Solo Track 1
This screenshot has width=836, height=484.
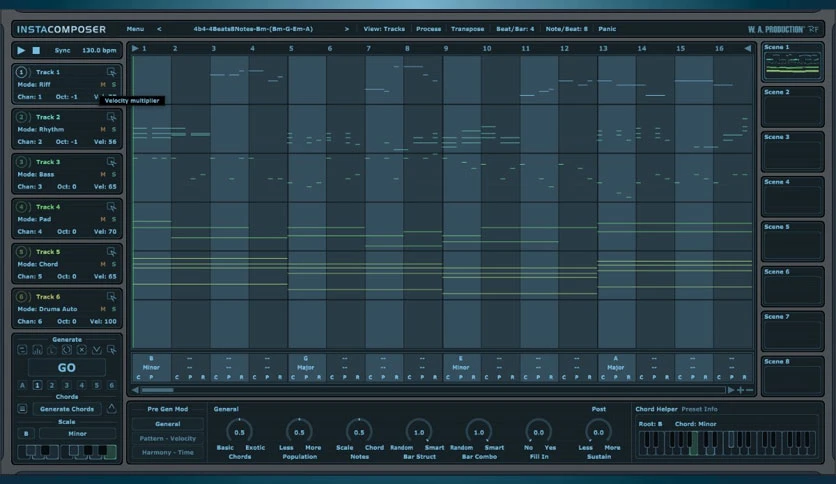(114, 85)
